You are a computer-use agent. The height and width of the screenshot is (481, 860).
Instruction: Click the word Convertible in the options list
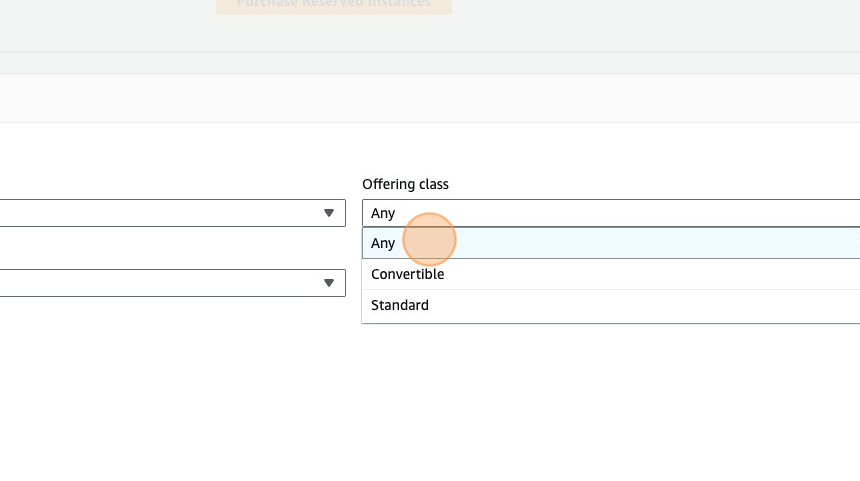(407, 274)
